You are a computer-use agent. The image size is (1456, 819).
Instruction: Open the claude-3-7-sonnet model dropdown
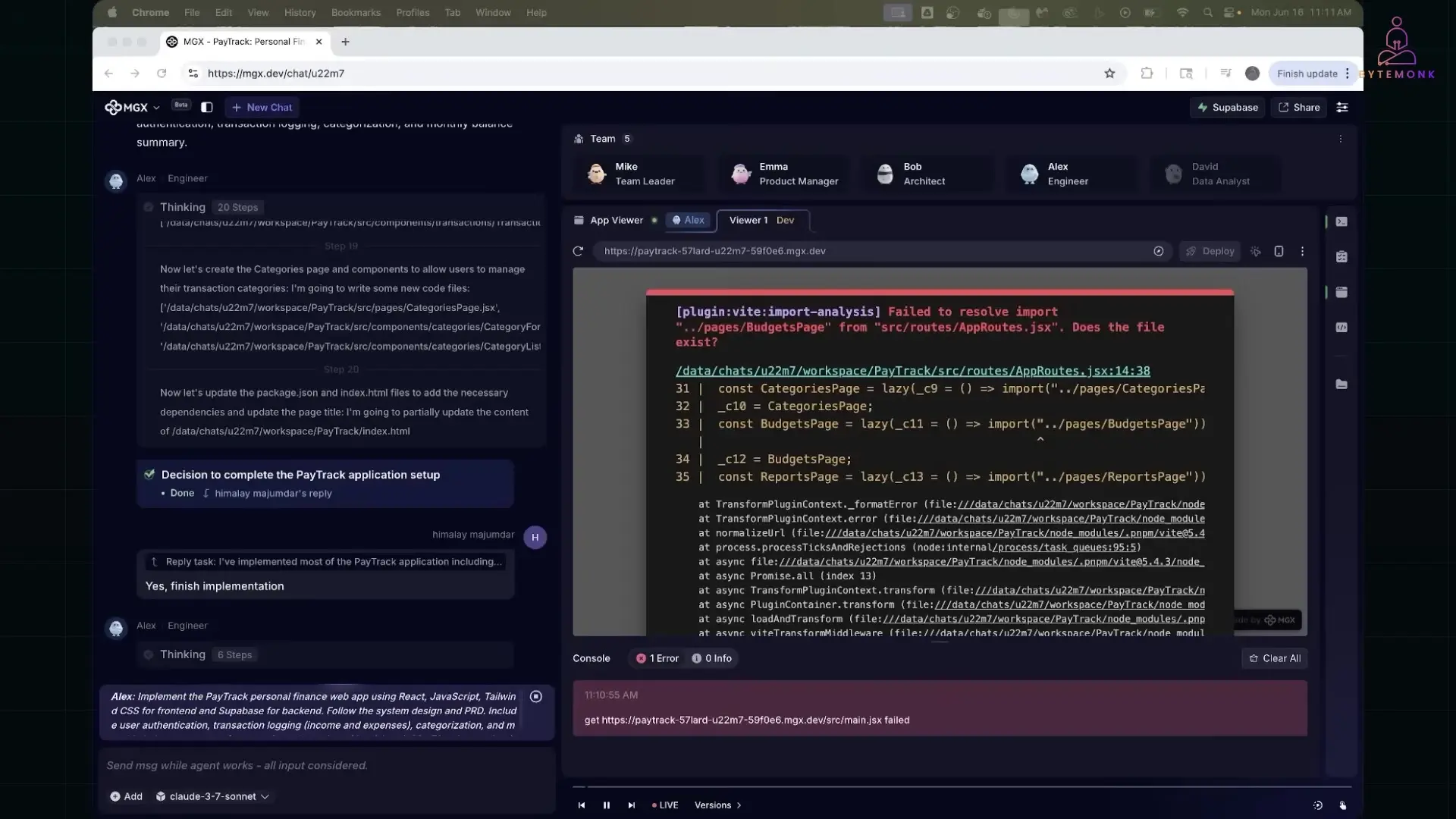(212, 796)
